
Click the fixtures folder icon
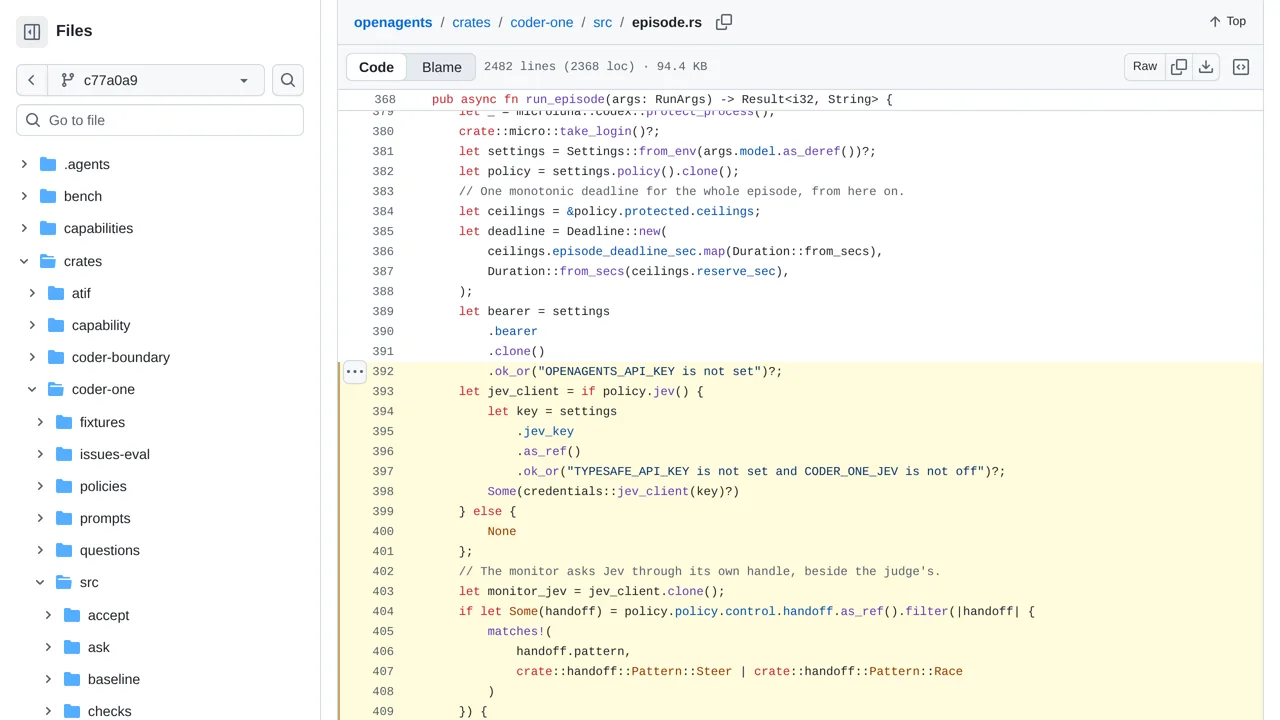(64, 422)
